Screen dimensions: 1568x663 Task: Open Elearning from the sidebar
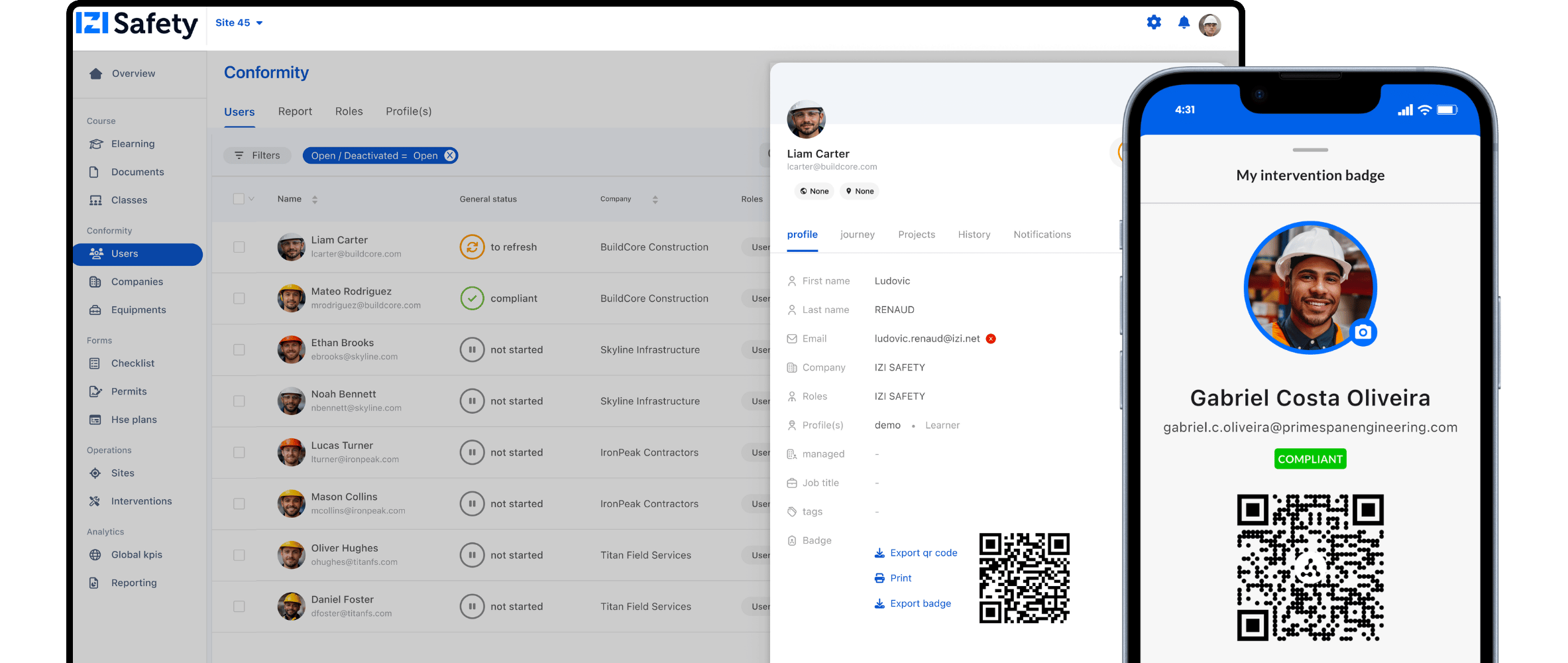point(133,144)
